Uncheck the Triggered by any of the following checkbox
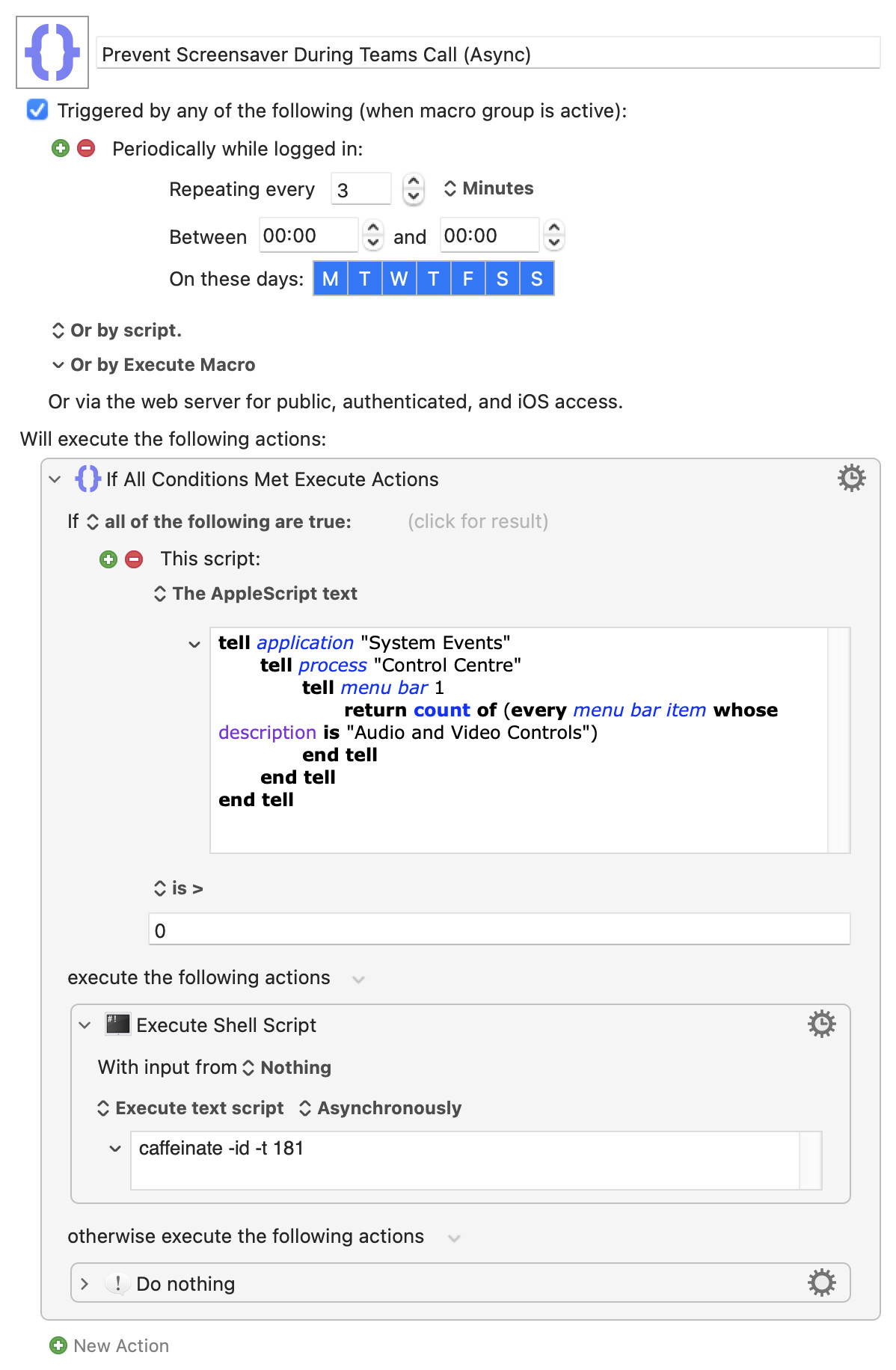Image resolution: width=896 pixels, height=1370 pixels. click(37, 110)
